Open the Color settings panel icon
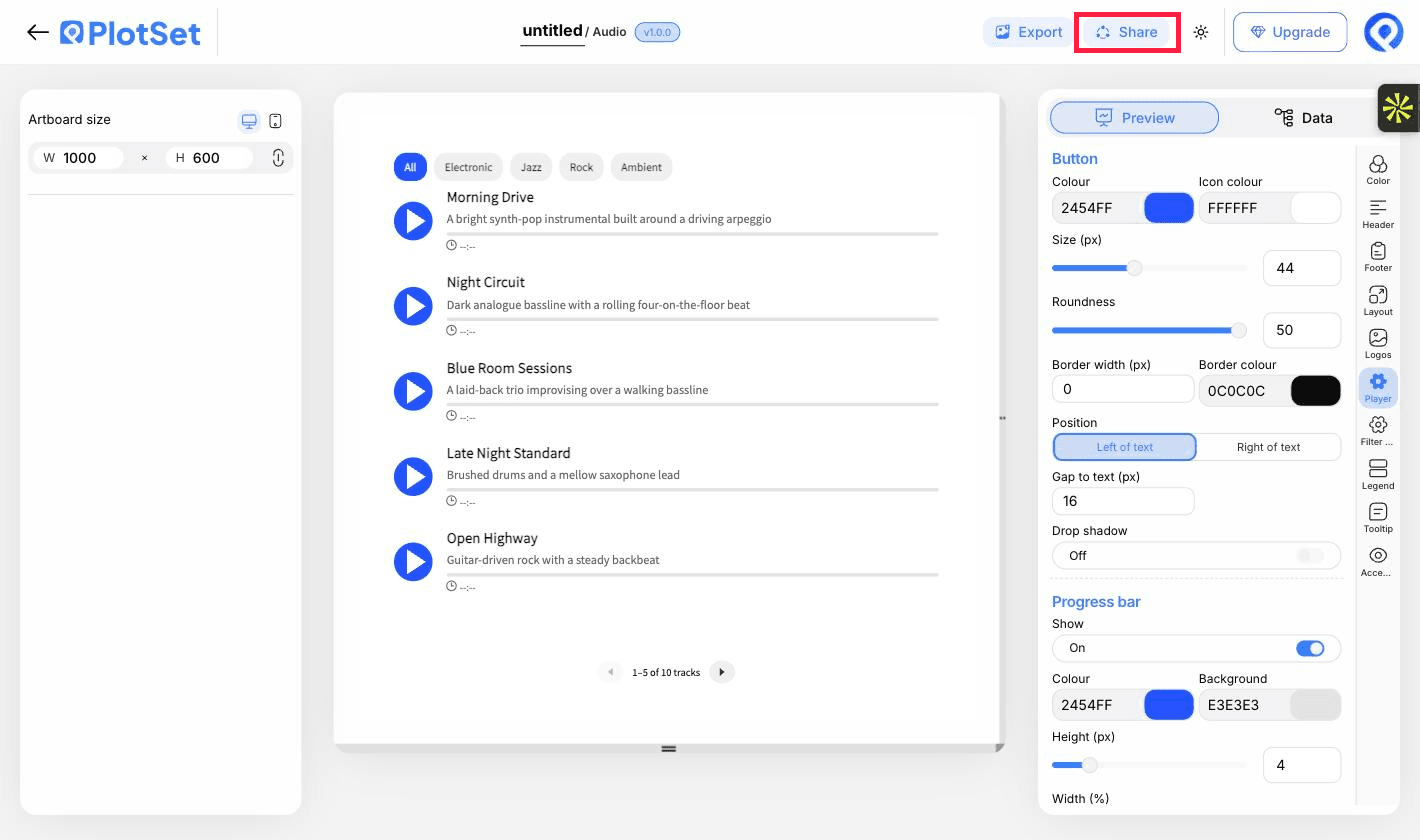This screenshot has width=1420, height=840. pos(1378,170)
